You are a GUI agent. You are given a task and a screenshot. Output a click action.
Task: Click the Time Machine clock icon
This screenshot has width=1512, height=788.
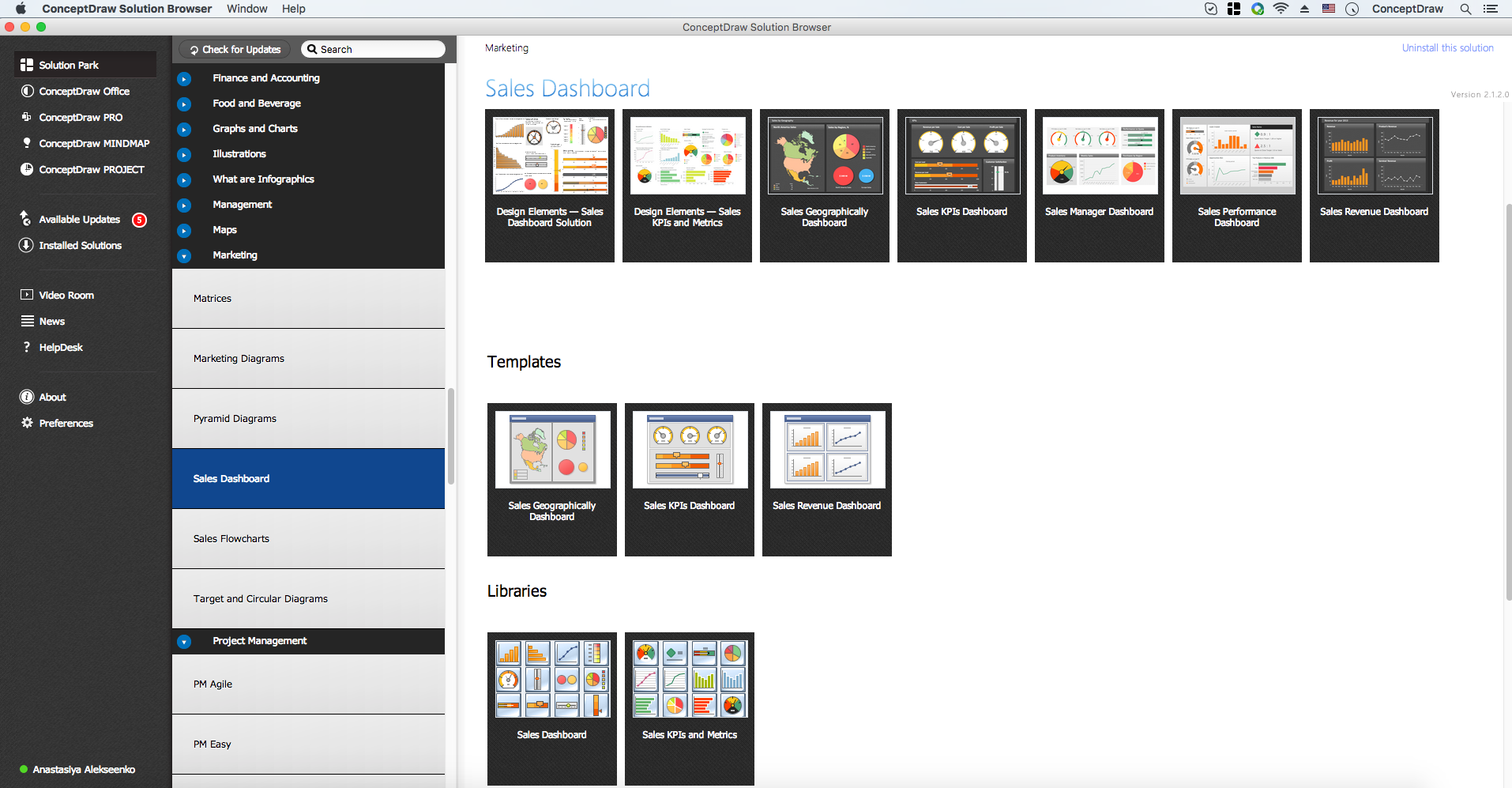coord(1352,9)
